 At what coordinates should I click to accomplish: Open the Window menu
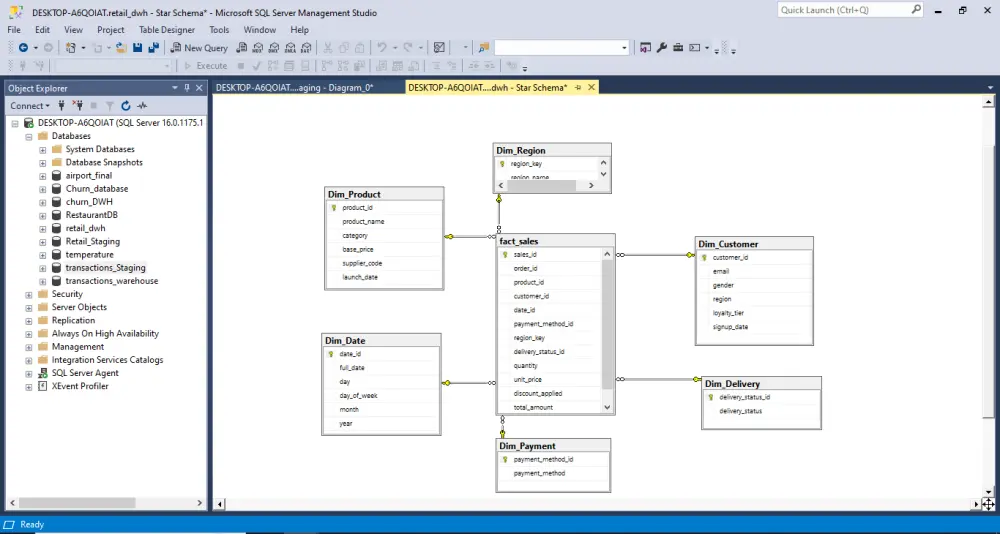[x=260, y=29]
